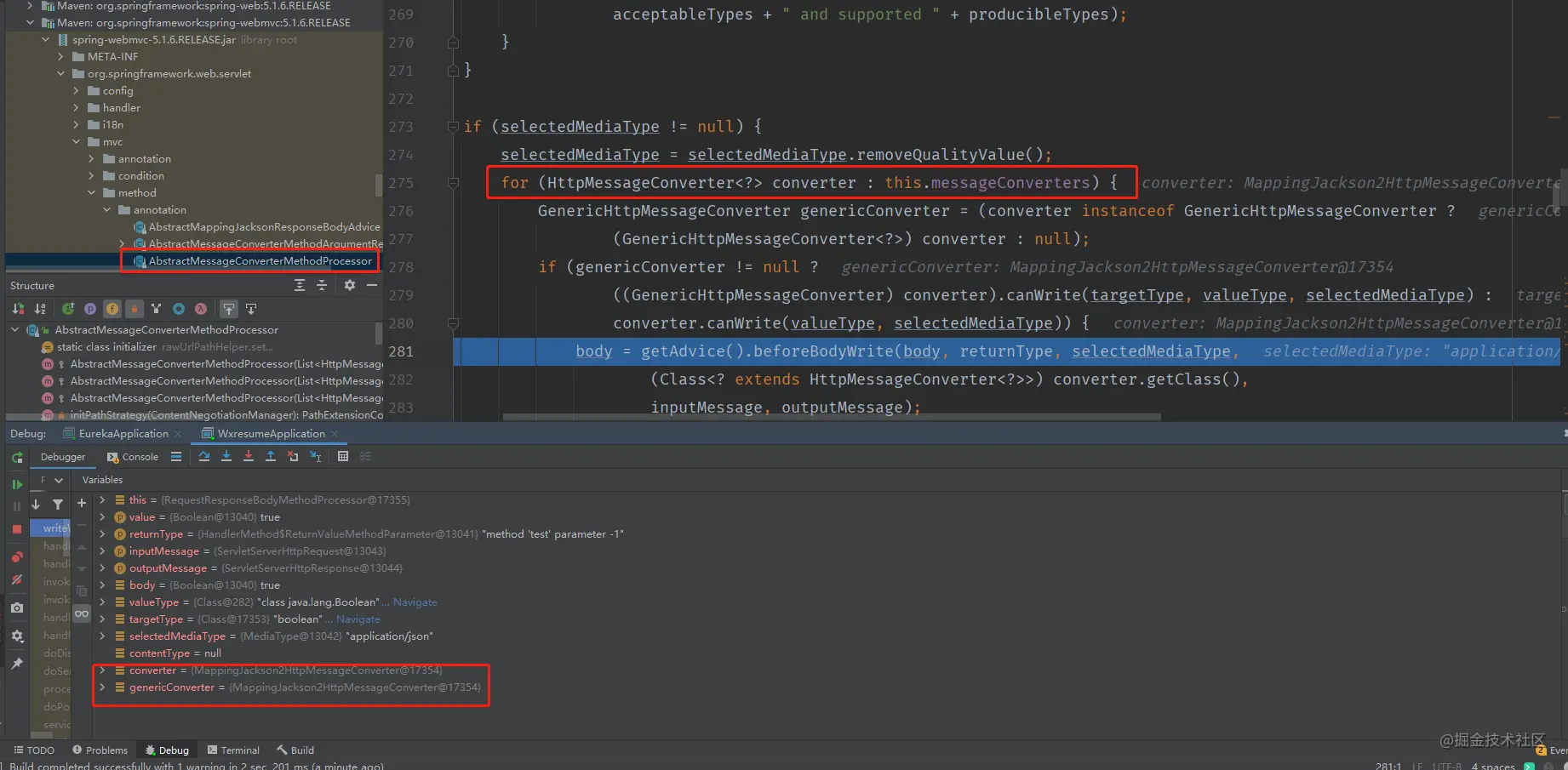Expand the handler folder in project tree
Image resolution: width=1568 pixels, height=770 pixels.
[x=76, y=108]
